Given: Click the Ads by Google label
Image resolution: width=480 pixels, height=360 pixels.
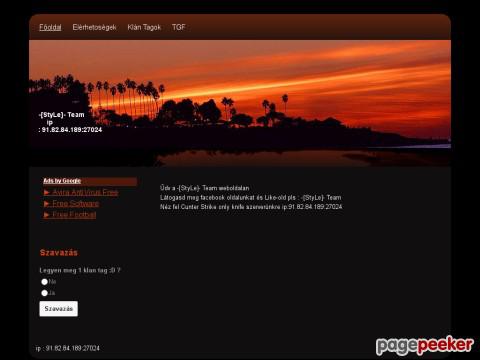Looking at the screenshot, I should pos(62,181).
